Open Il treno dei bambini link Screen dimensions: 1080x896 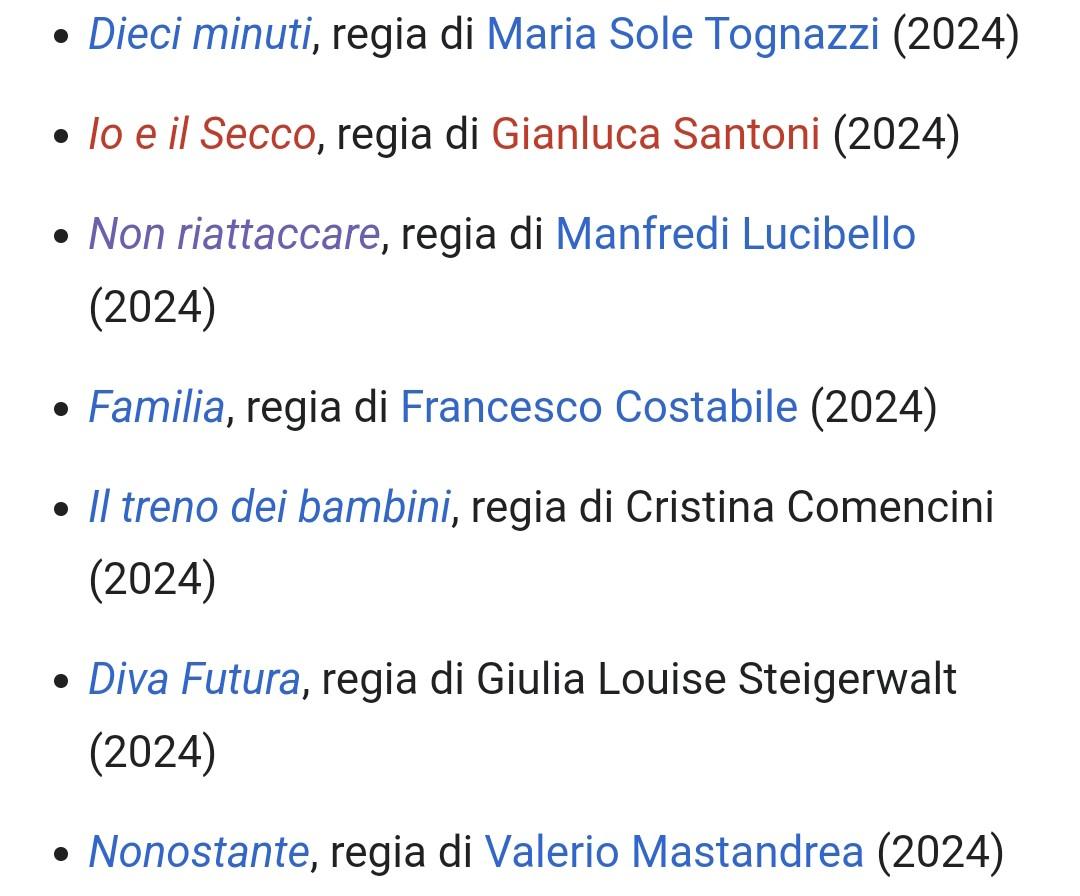click(x=269, y=506)
